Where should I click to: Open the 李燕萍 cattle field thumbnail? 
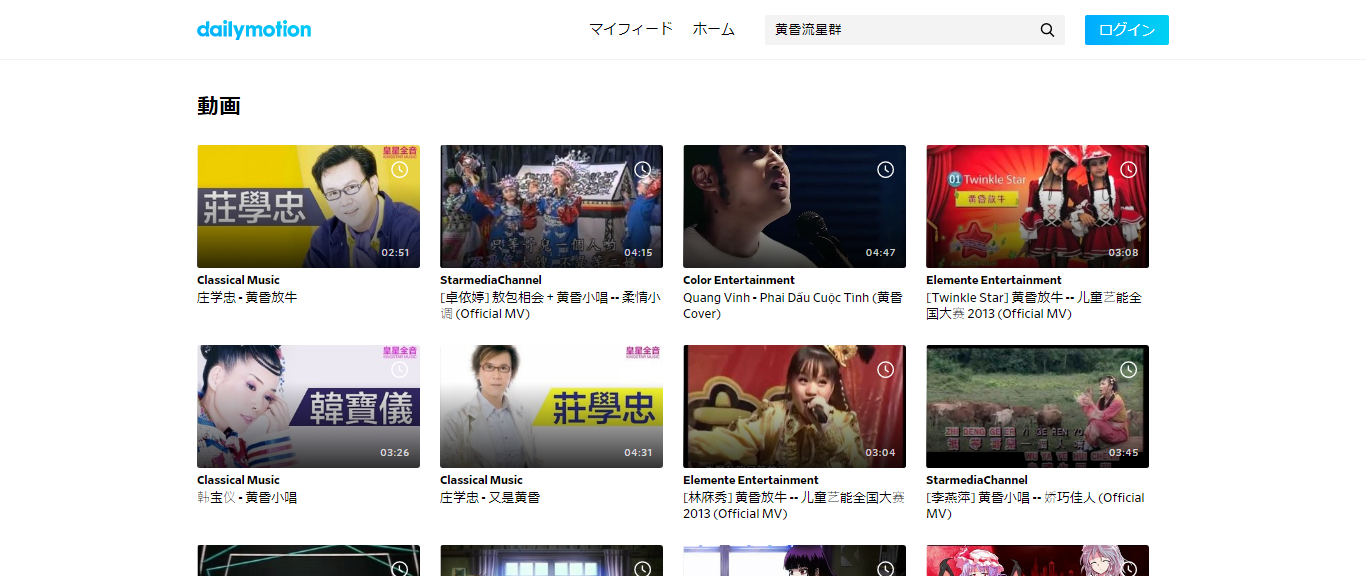pyautogui.click(x=1037, y=406)
